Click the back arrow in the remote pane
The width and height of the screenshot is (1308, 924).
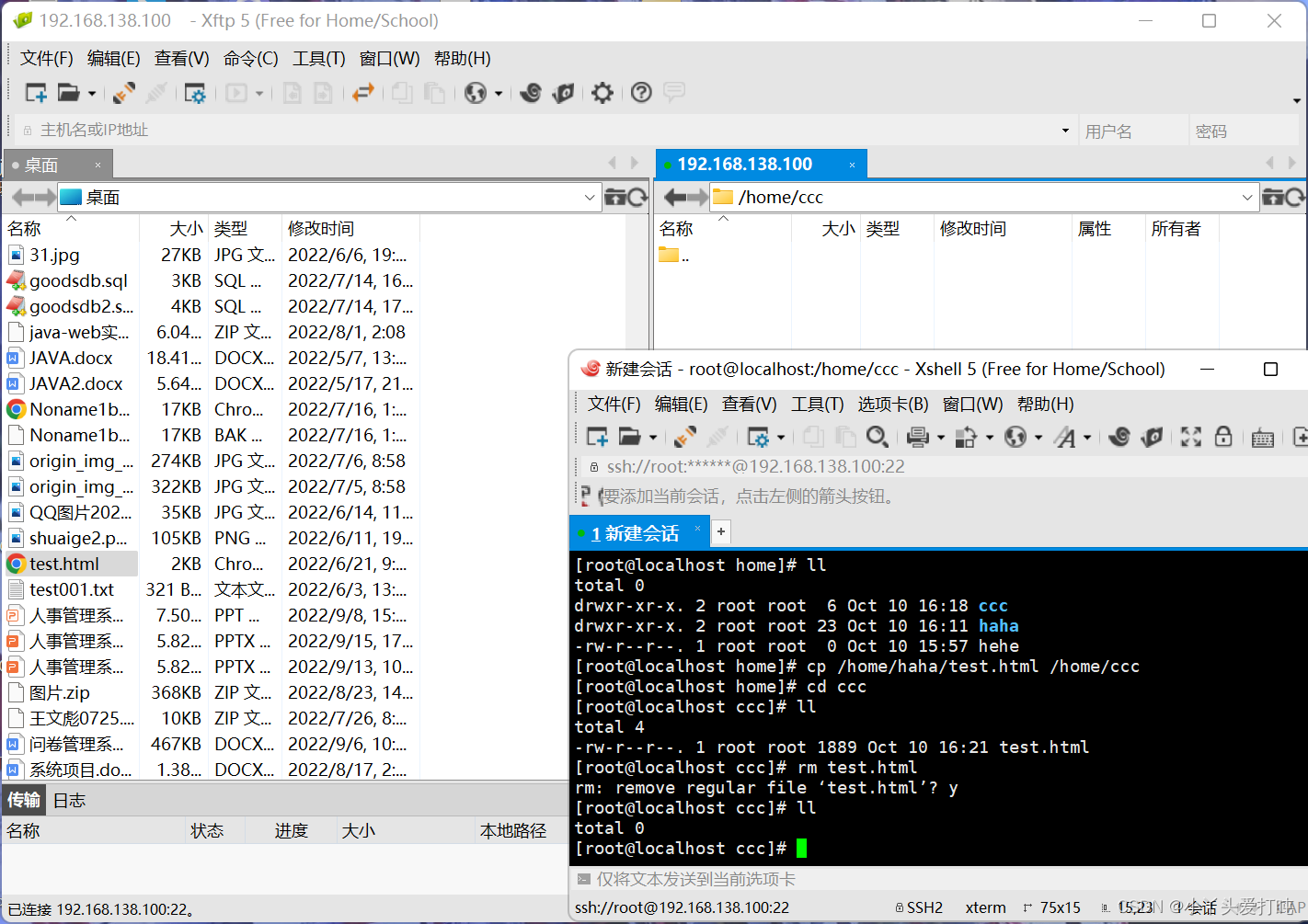[674, 197]
